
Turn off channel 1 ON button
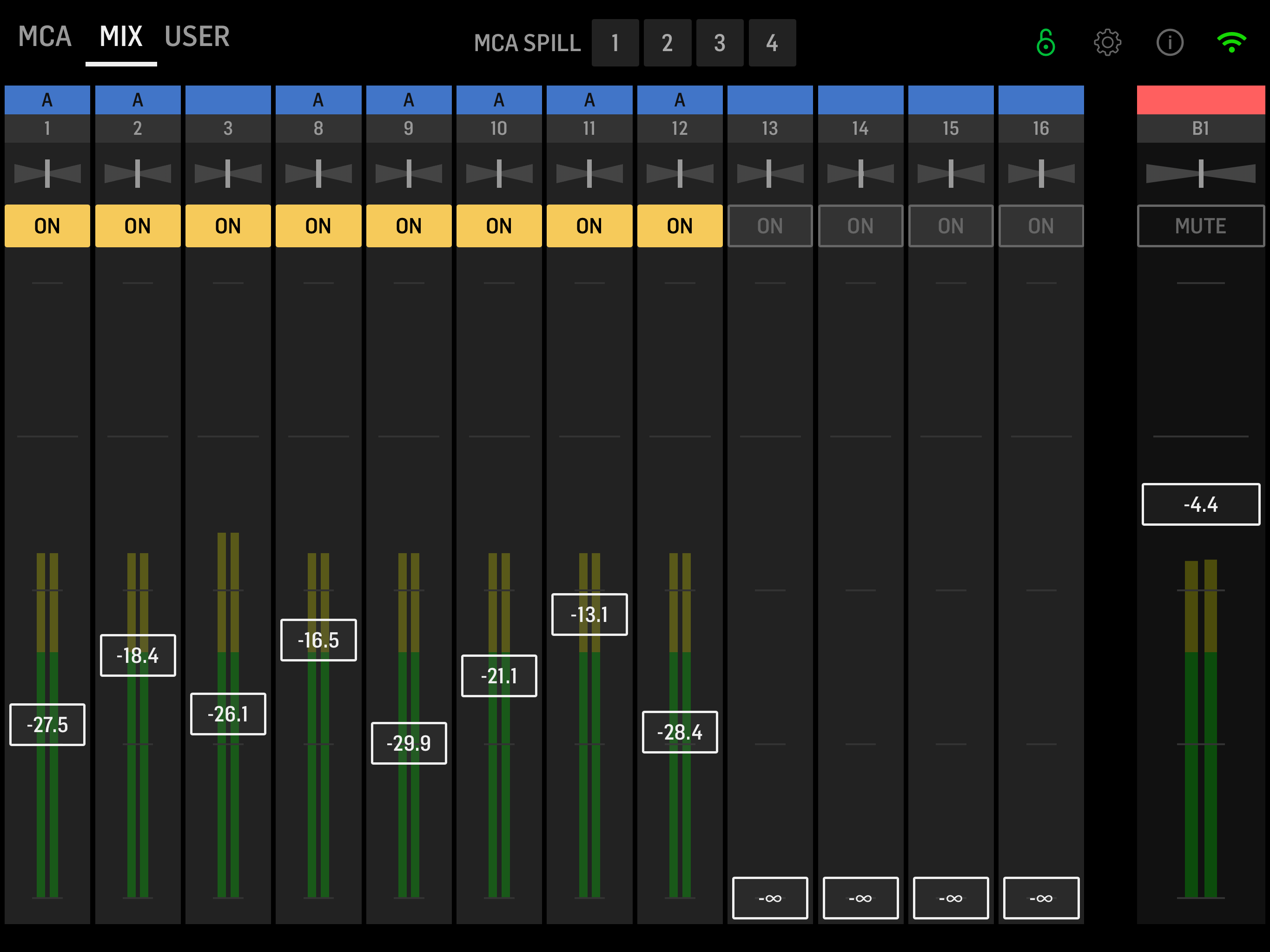click(x=47, y=225)
